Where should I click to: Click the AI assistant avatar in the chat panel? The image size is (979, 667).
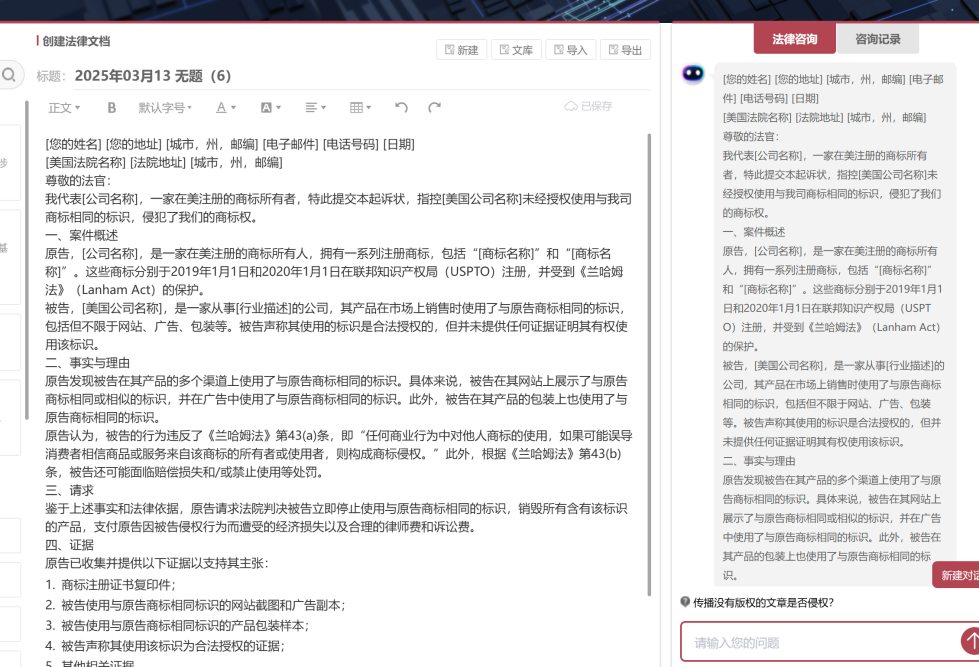[x=691, y=72]
